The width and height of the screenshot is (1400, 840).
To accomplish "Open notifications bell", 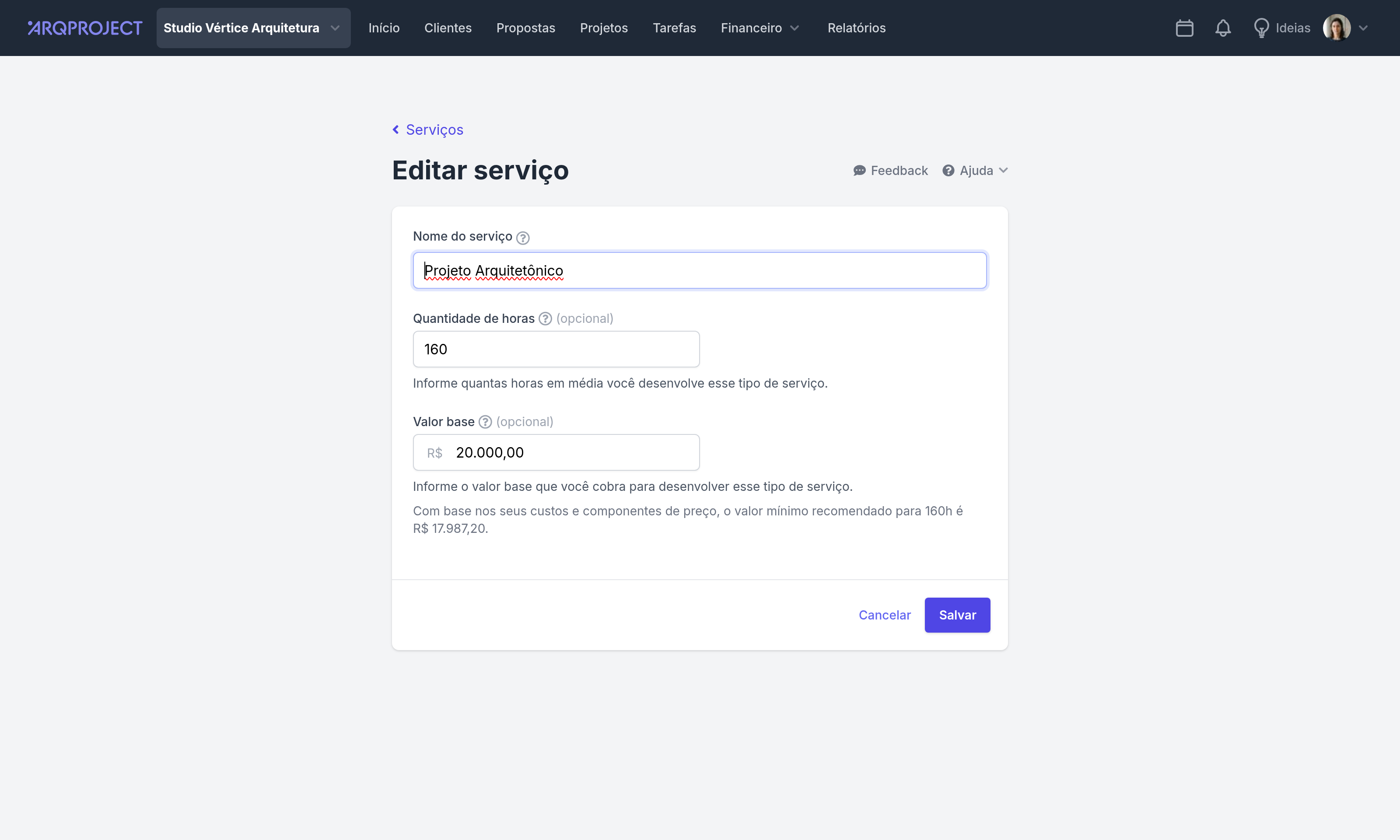I will (1223, 28).
